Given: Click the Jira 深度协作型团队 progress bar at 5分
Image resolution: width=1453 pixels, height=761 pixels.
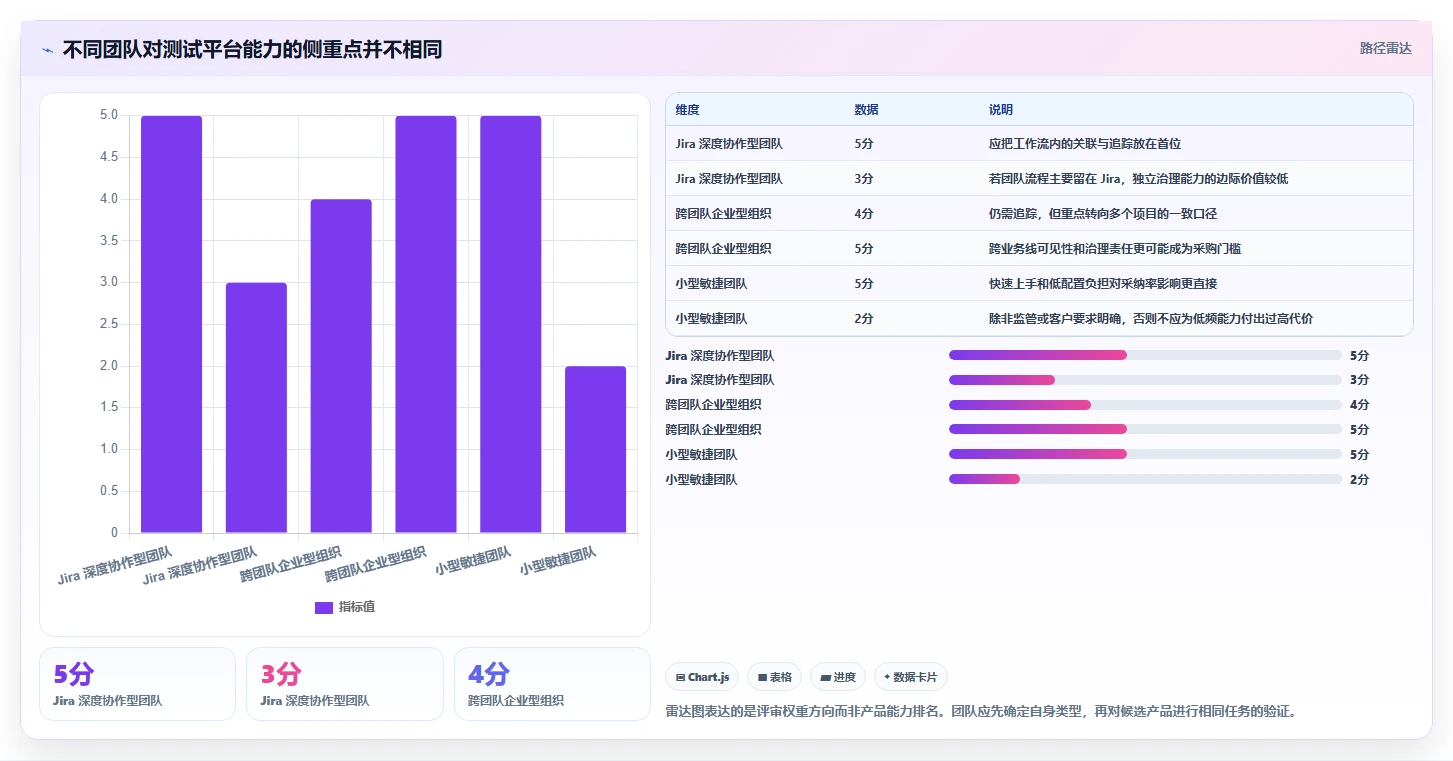Looking at the screenshot, I should point(1145,355).
